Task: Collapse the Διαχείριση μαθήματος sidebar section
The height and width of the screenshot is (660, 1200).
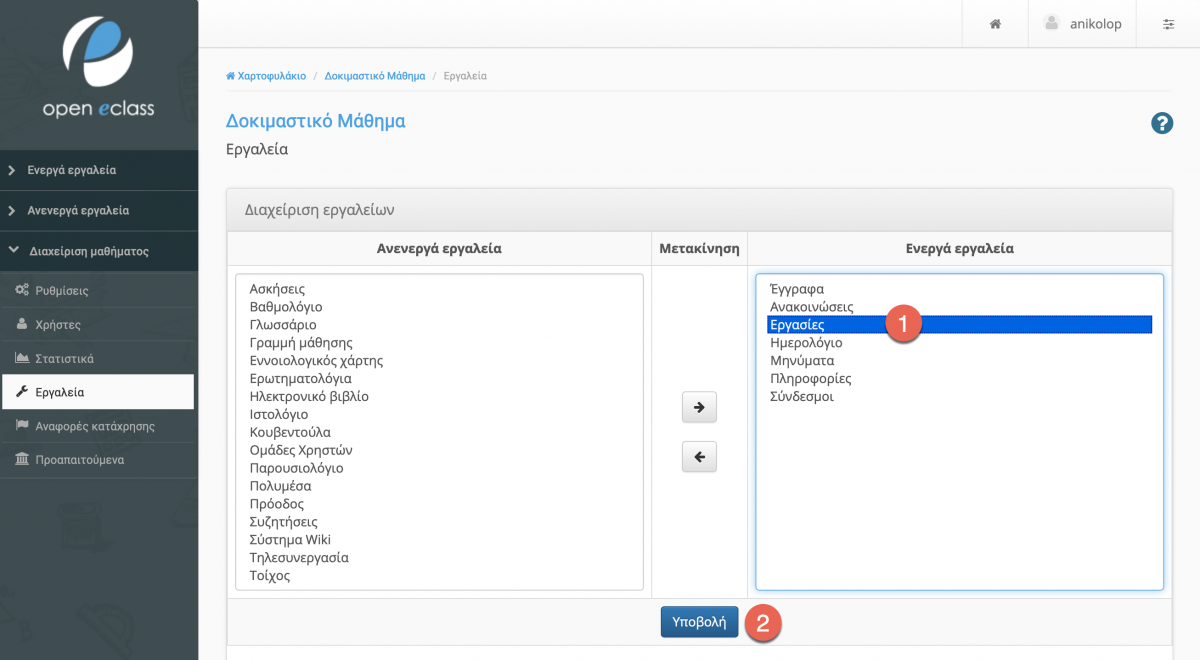Action: (x=88, y=251)
